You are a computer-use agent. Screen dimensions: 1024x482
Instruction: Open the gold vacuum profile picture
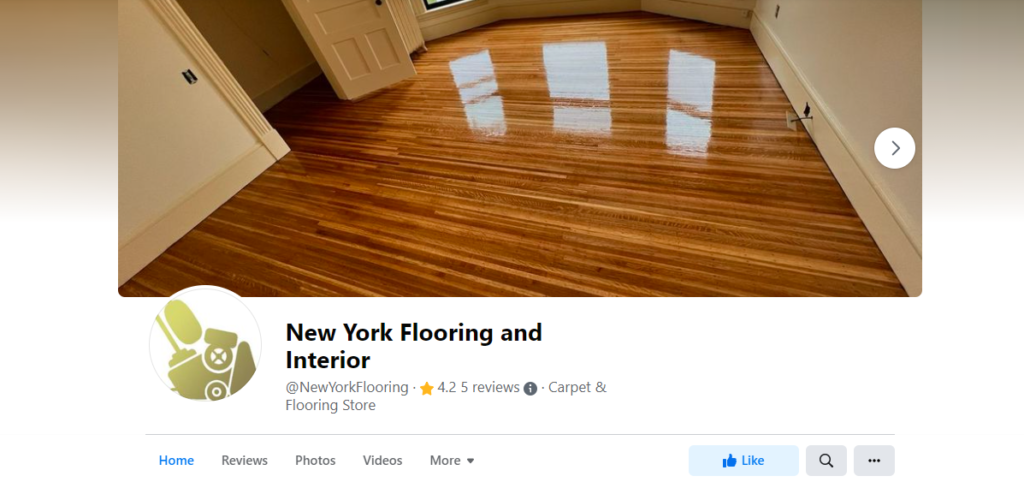click(205, 343)
